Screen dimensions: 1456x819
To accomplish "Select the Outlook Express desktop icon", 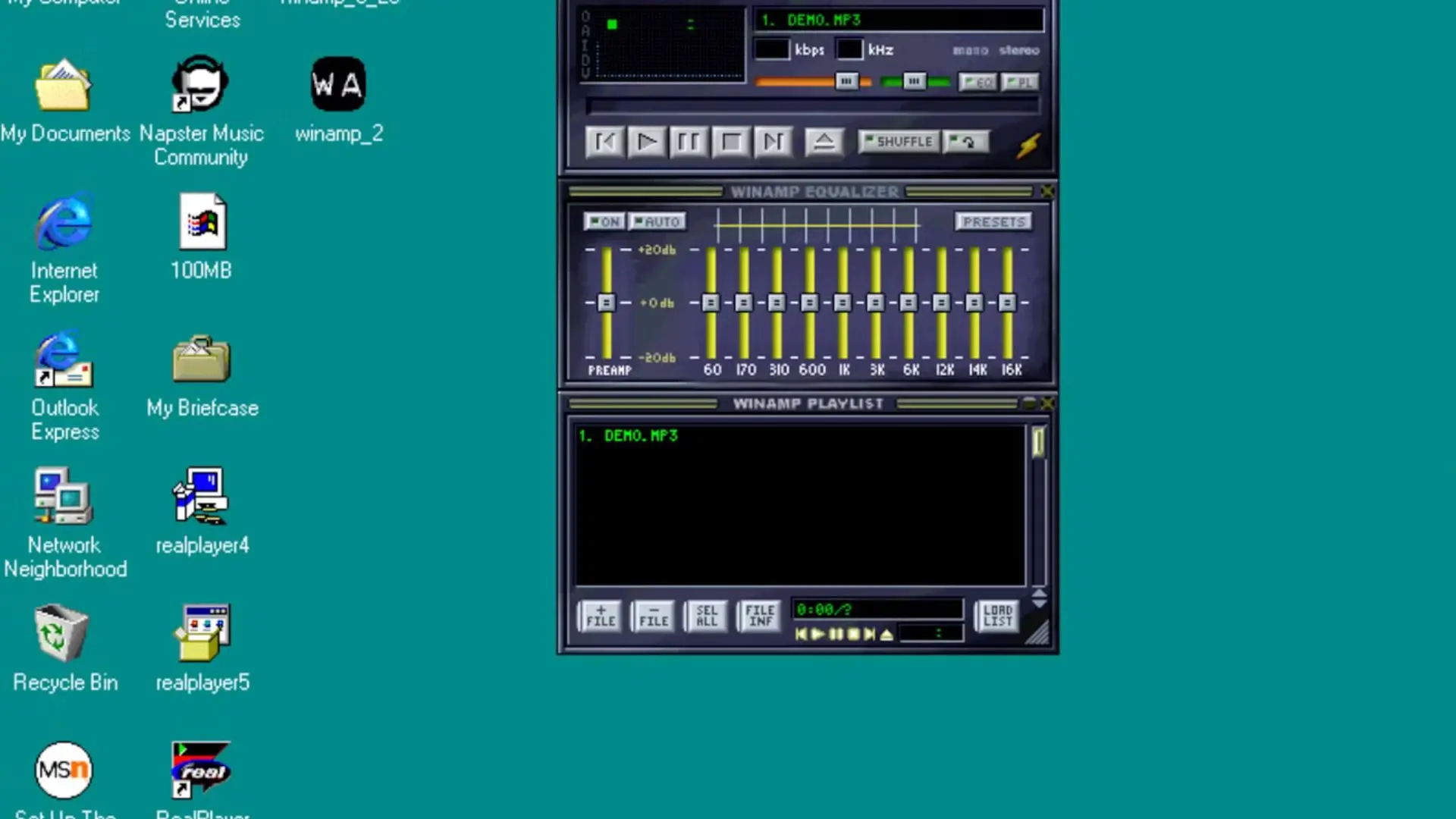I will (x=64, y=386).
